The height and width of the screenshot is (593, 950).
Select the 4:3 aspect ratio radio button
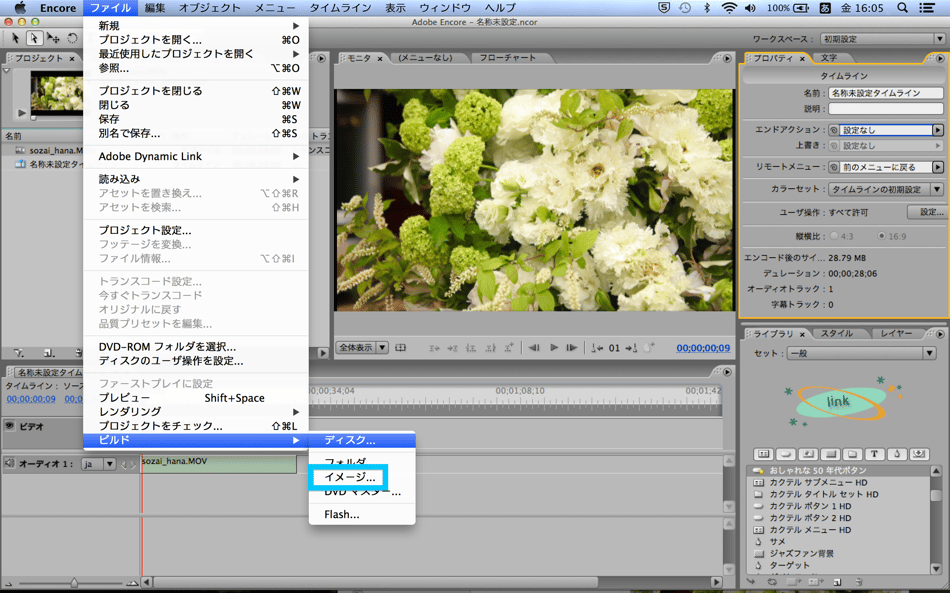[835, 236]
